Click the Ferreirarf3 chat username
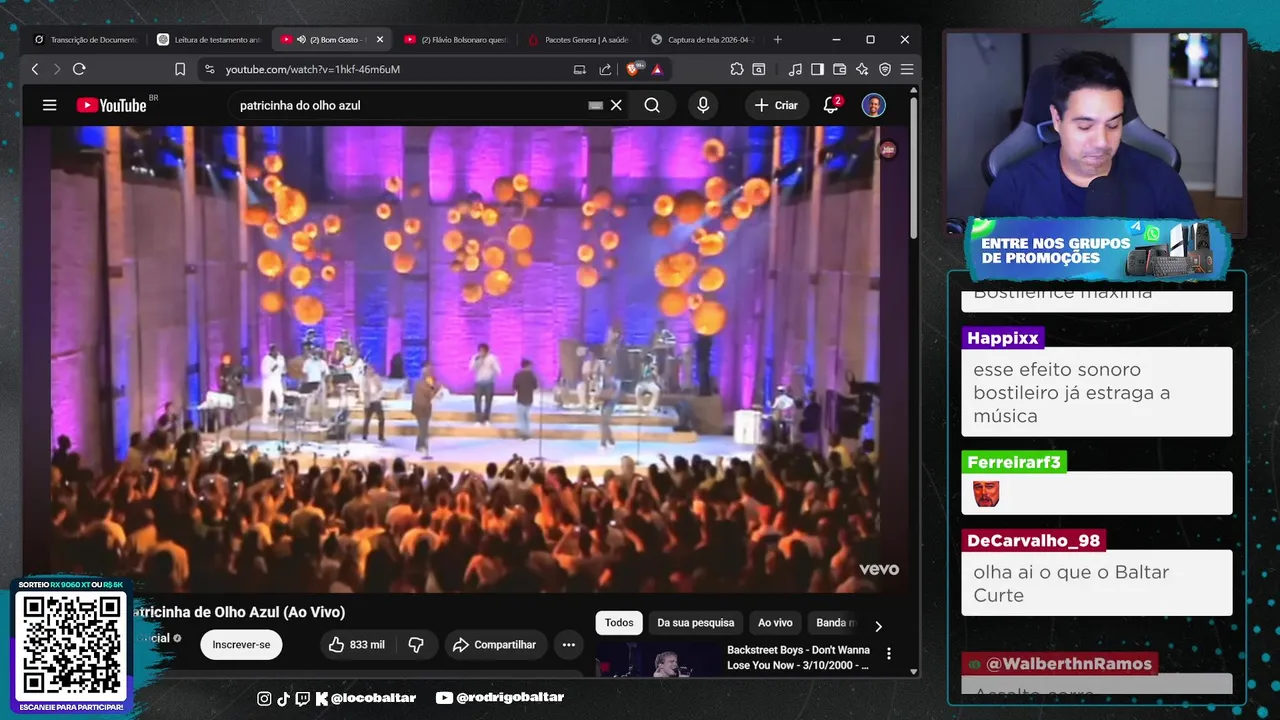The width and height of the screenshot is (1280, 720). click(x=1014, y=462)
